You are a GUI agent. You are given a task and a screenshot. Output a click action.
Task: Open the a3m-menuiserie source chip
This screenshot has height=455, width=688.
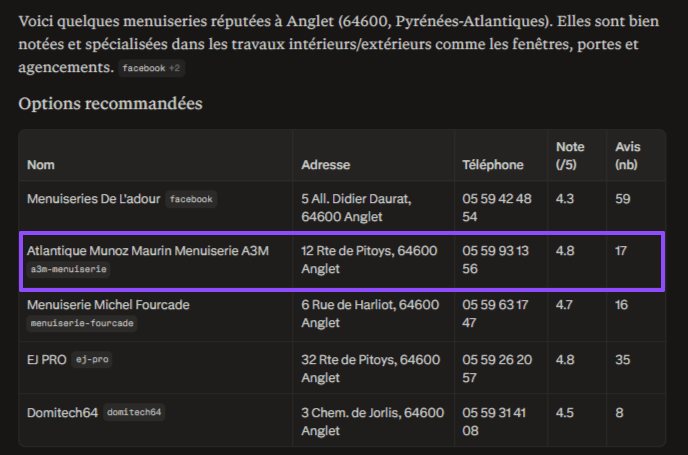tap(68, 269)
